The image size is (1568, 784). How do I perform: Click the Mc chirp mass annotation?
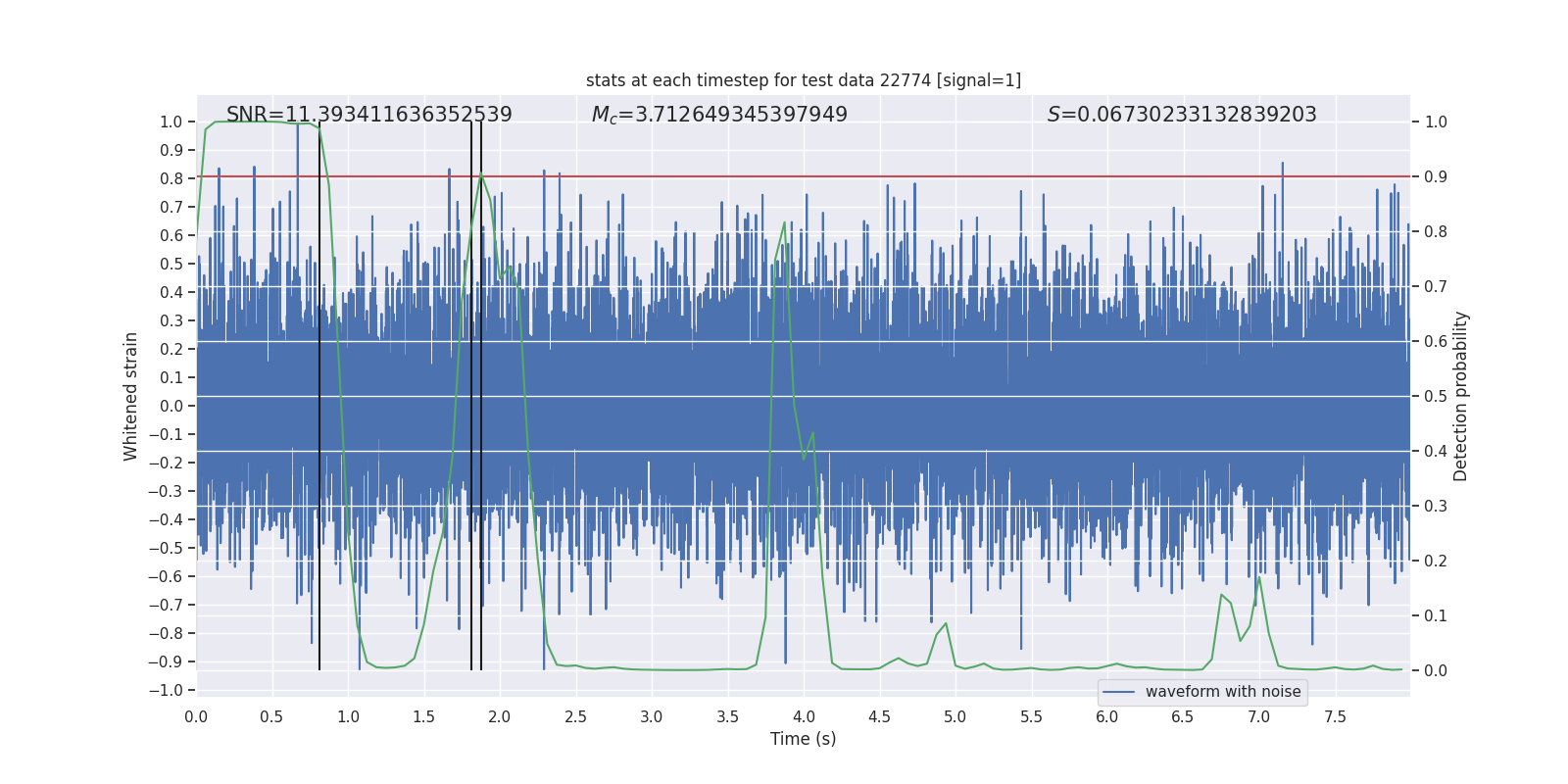point(719,115)
